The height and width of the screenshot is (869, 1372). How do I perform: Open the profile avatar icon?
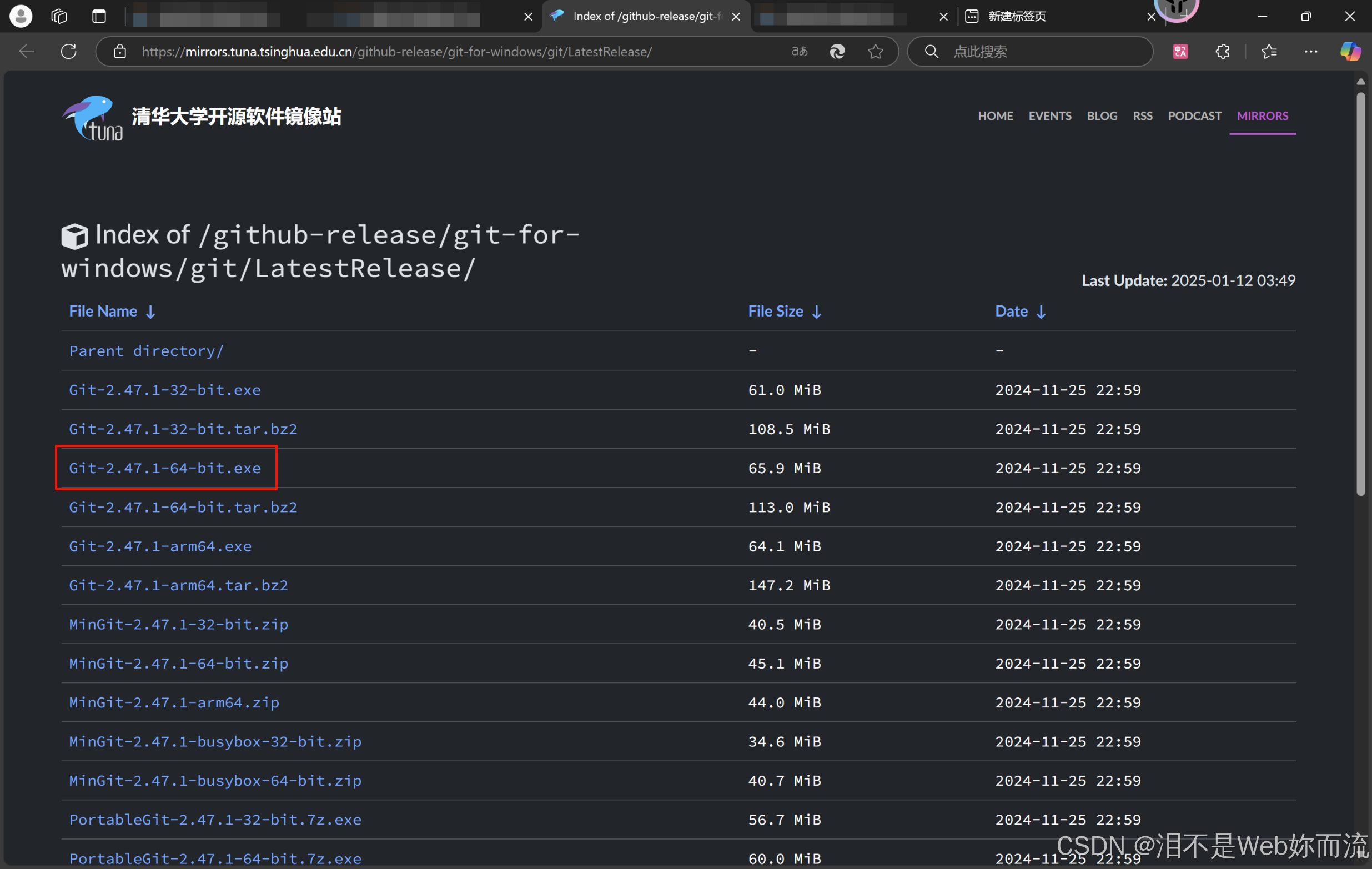coord(21,16)
